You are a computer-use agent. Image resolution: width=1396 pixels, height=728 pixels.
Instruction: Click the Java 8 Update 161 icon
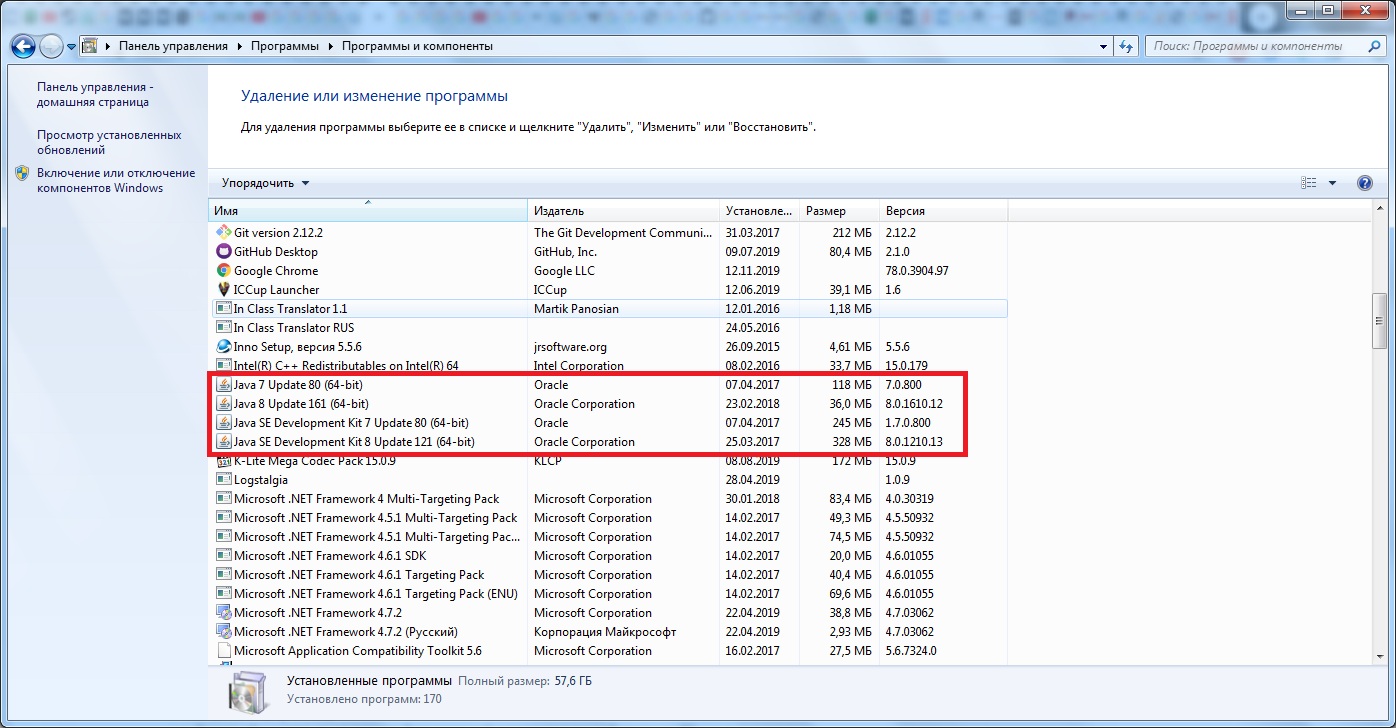(224, 403)
